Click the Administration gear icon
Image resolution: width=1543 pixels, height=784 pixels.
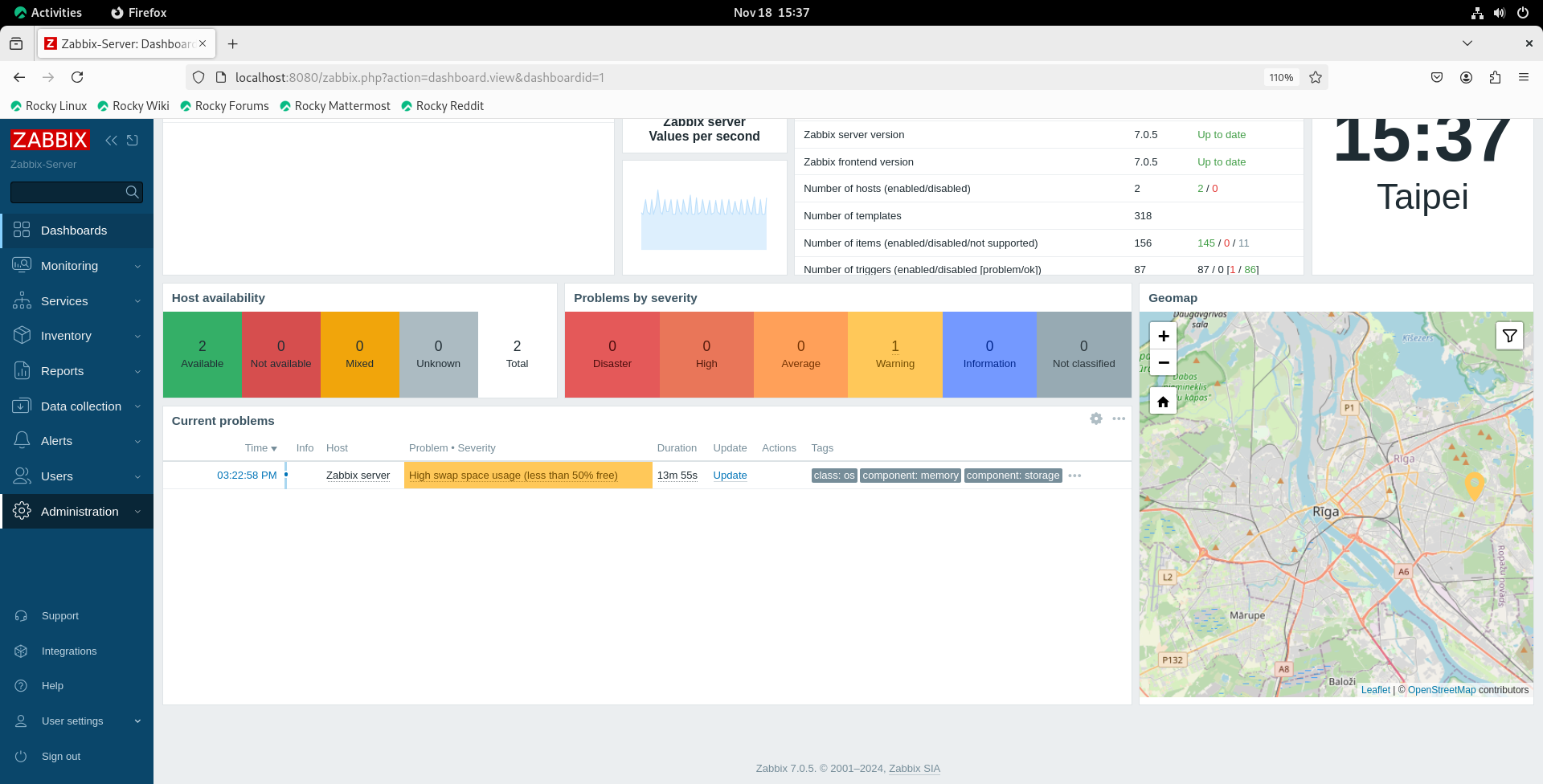(x=22, y=511)
